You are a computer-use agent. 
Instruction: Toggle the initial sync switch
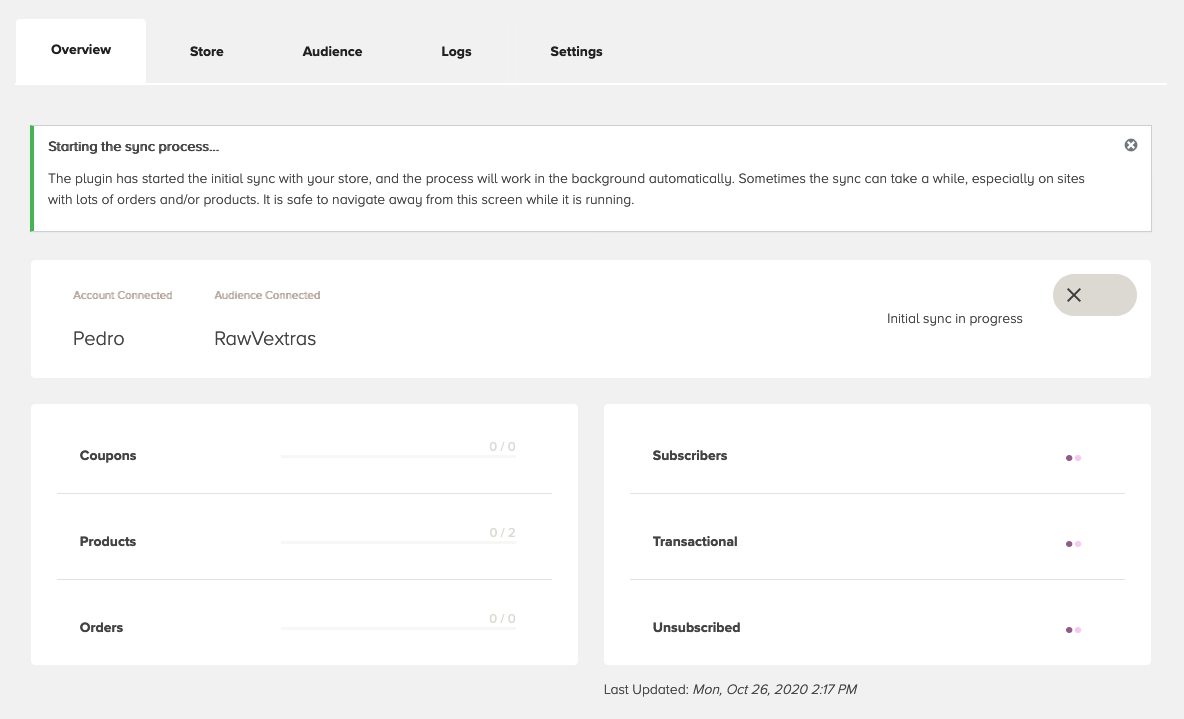coord(1094,295)
